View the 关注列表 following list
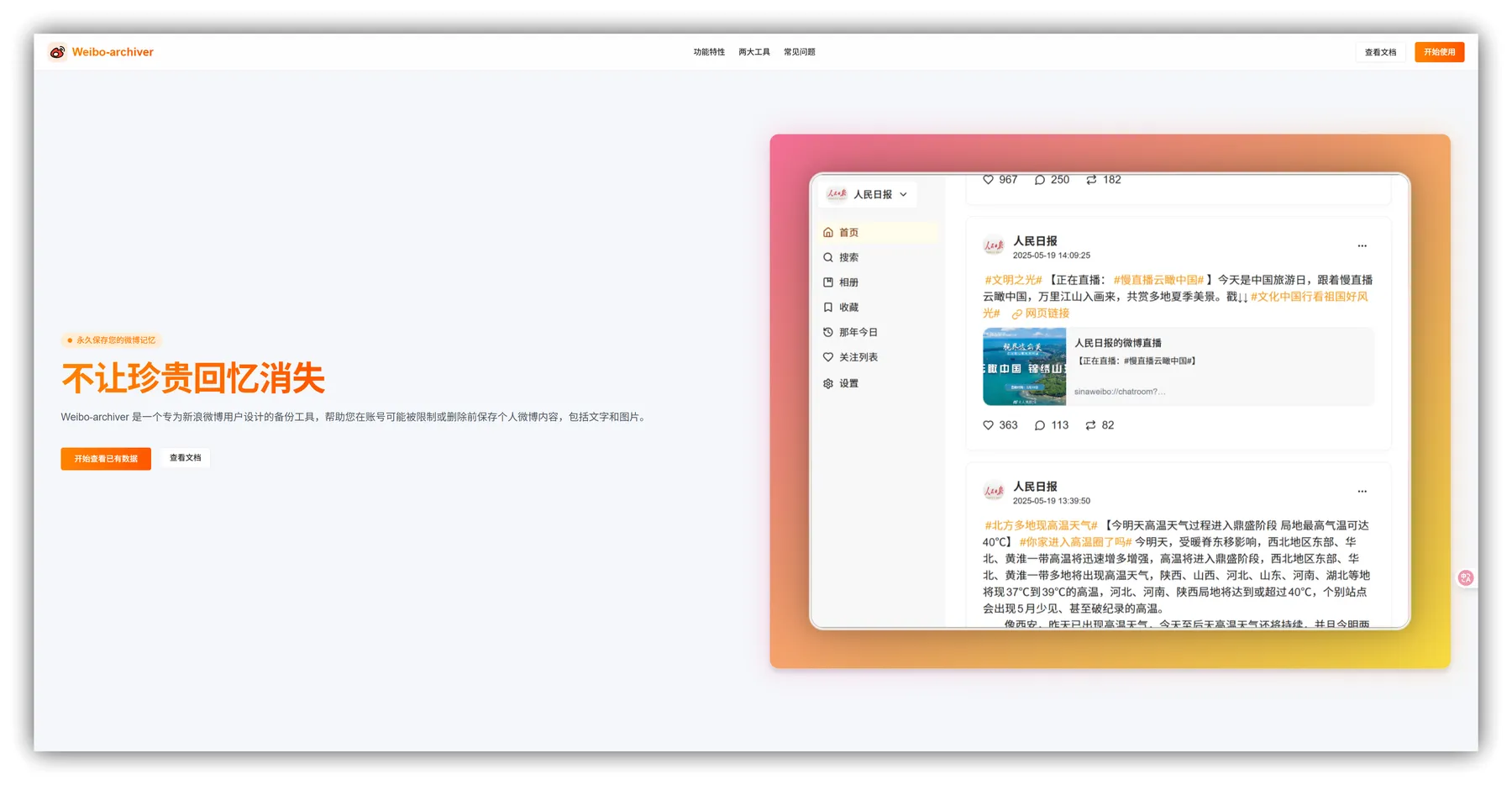1512x785 pixels. 858,356
